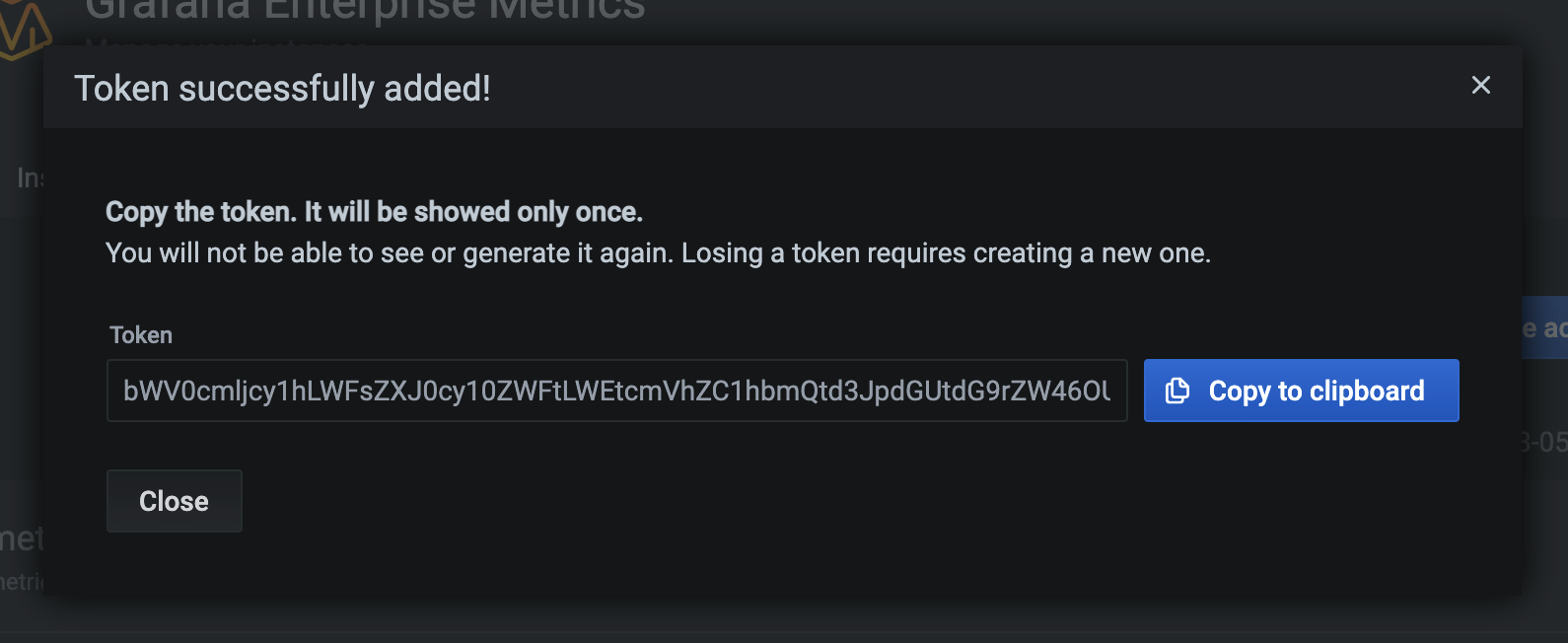The width and height of the screenshot is (1568, 643).
Task: Click the 'You will not be able' sentence
Action: [x=658, y=253]
